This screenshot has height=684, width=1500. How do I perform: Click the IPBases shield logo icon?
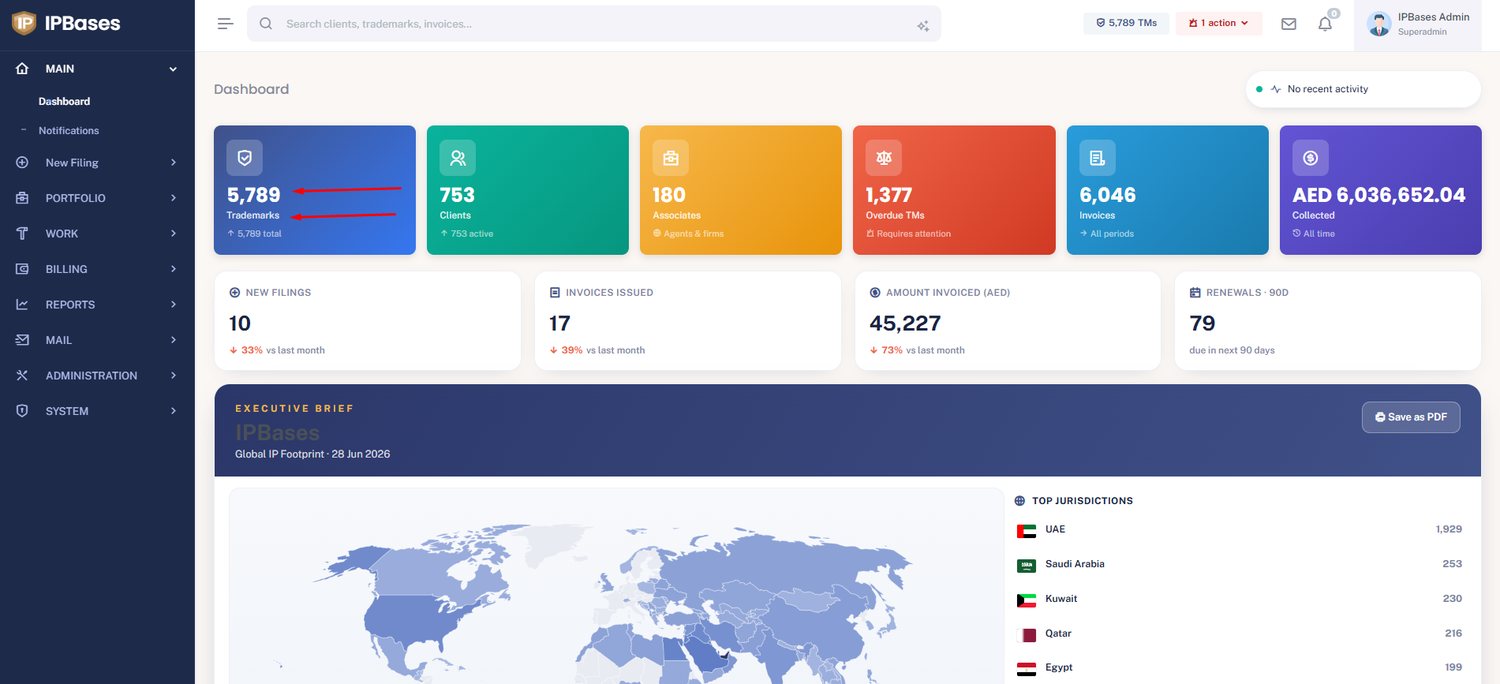[24, 23]
